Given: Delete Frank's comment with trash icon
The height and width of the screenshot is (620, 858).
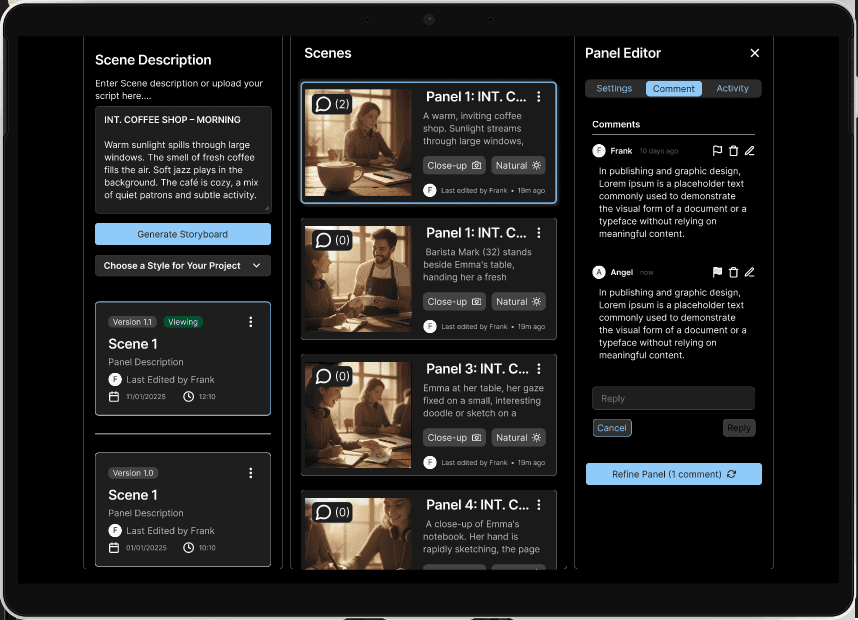Looking at the screenshot, I should [x=734, y=150].
